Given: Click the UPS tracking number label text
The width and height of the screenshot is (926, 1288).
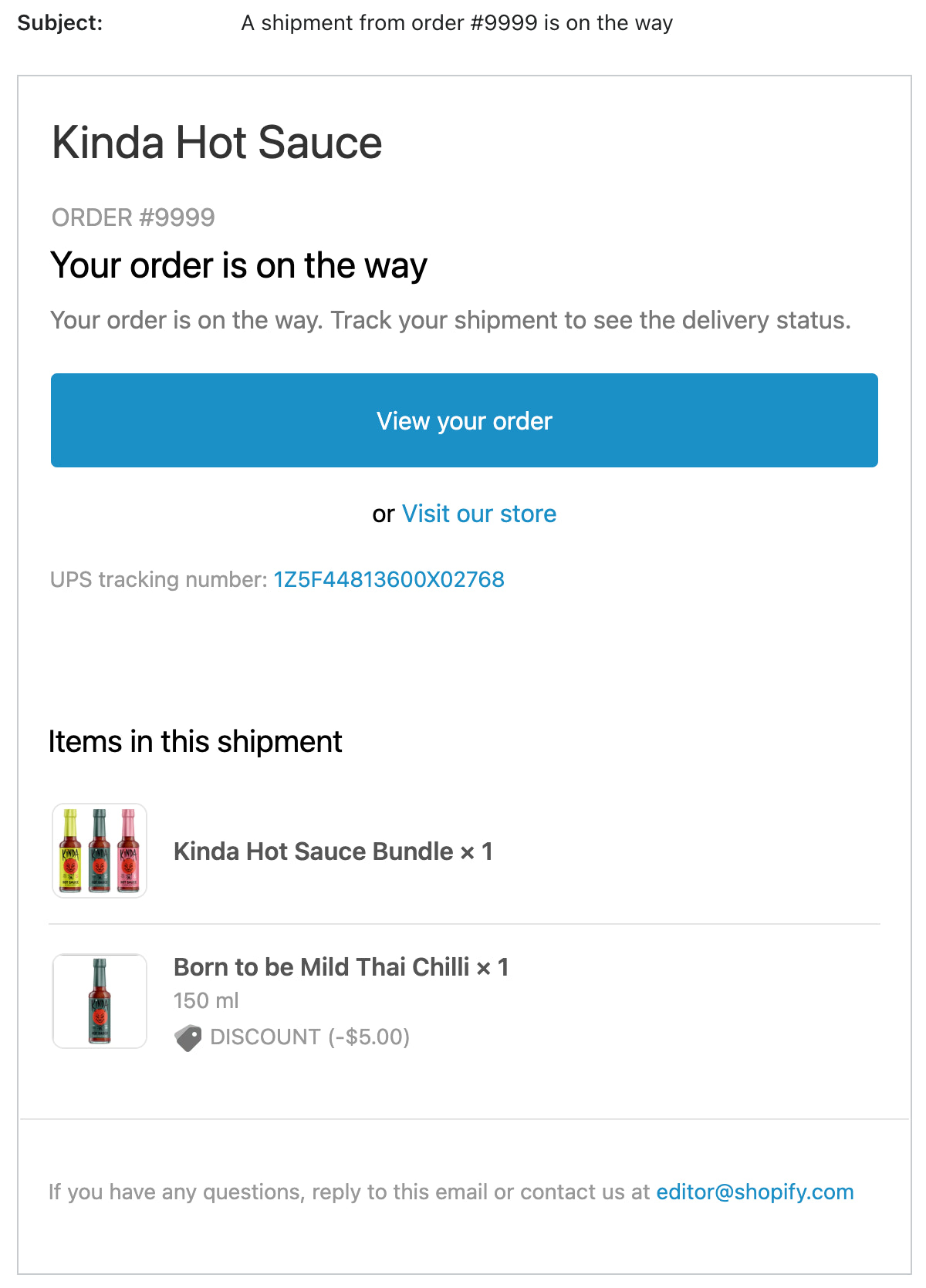Looking at the screenshot, I should 158,579.
